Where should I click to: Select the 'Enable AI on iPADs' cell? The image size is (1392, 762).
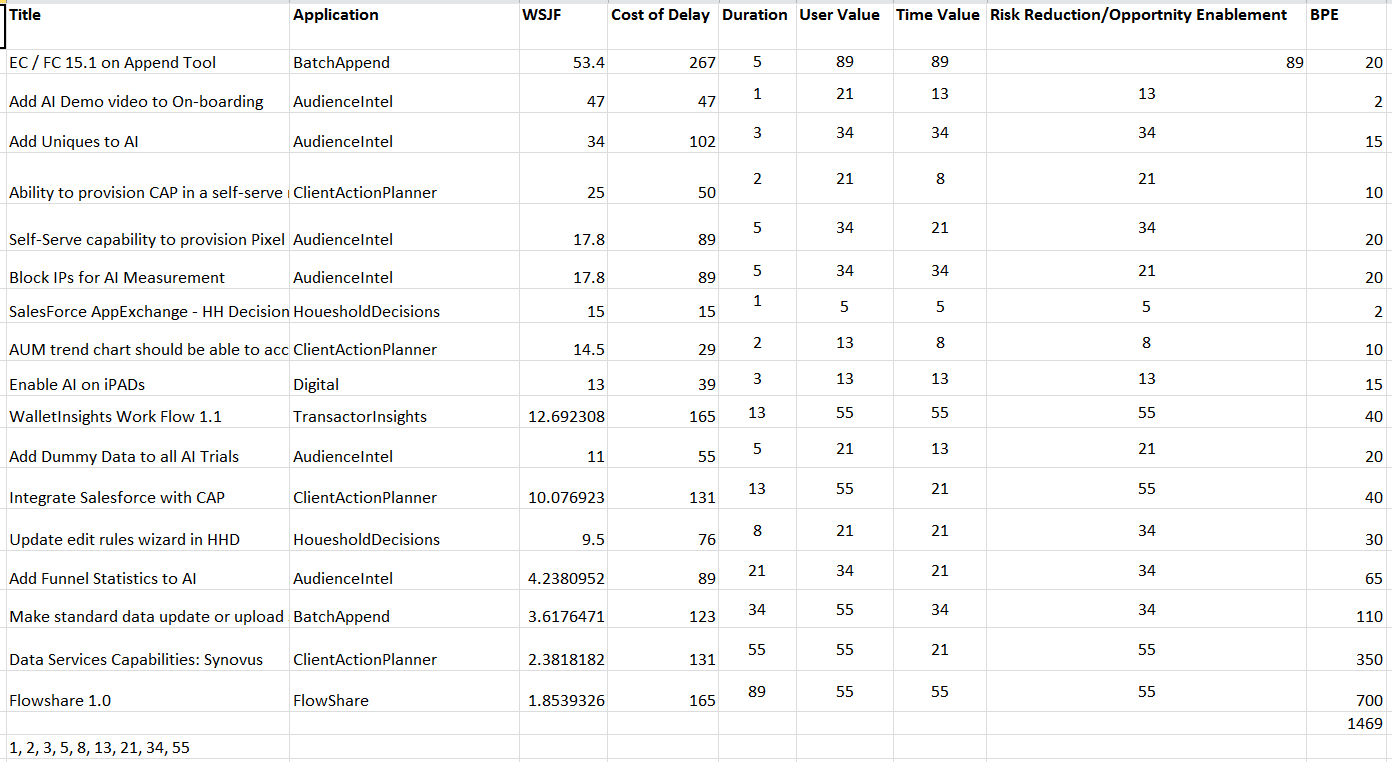click(x=148, y=380)
